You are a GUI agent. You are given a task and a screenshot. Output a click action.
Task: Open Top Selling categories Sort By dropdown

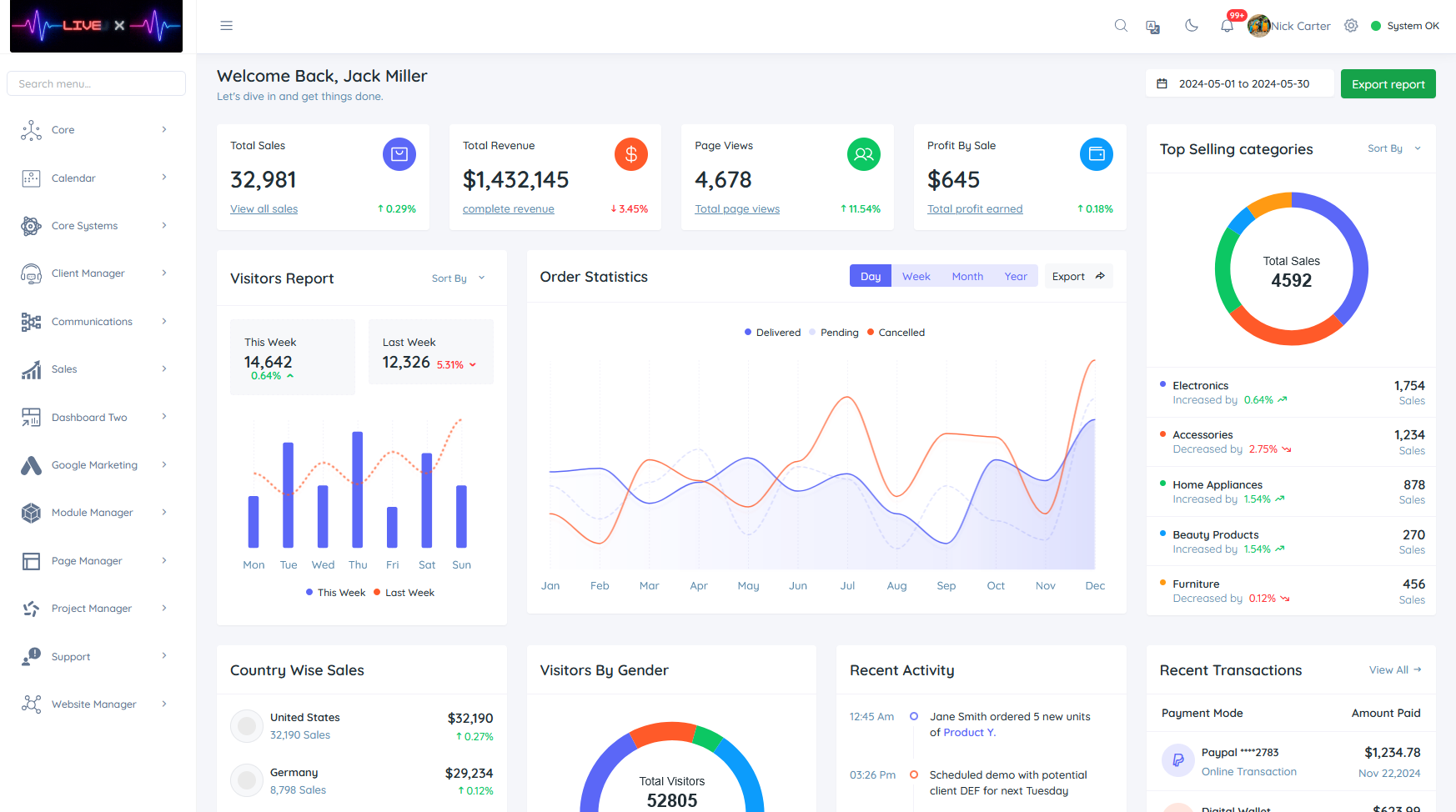pyautogui.click(x=1394, y=148)
